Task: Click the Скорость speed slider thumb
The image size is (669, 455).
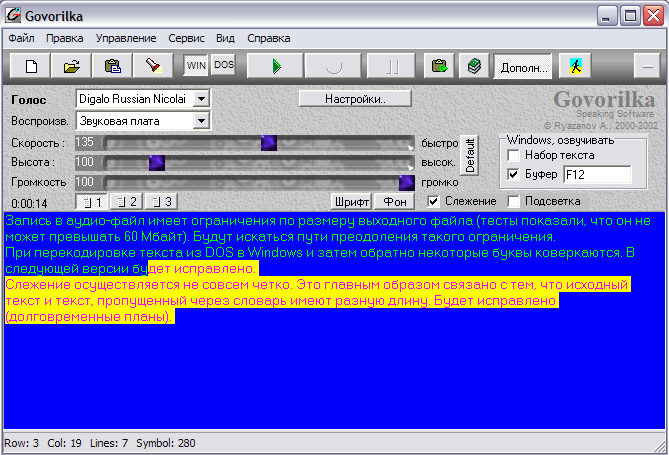Action: coord(269,143)
